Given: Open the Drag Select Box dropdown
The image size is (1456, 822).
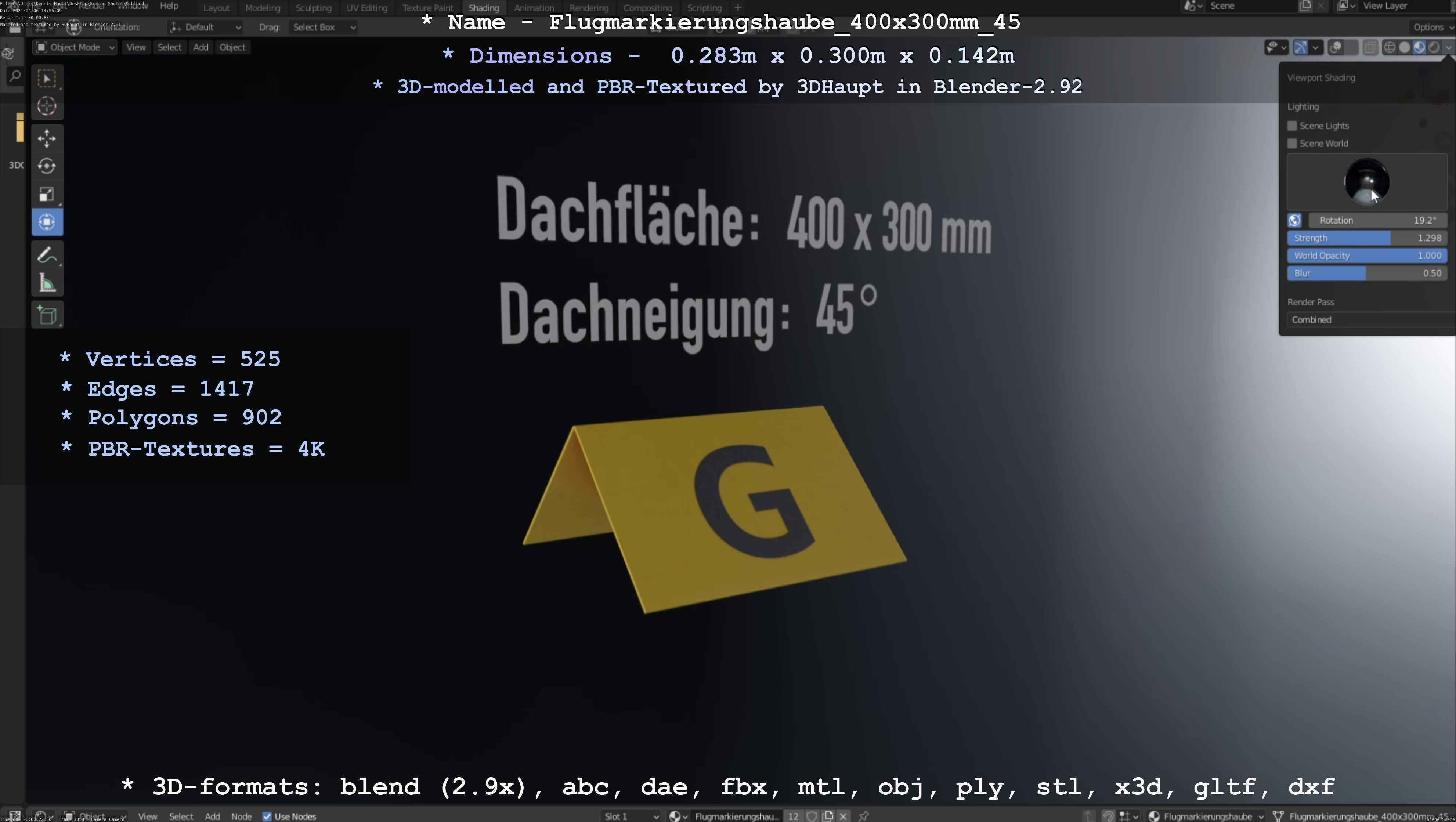Looking at the screenshot, I should [324, 27].
